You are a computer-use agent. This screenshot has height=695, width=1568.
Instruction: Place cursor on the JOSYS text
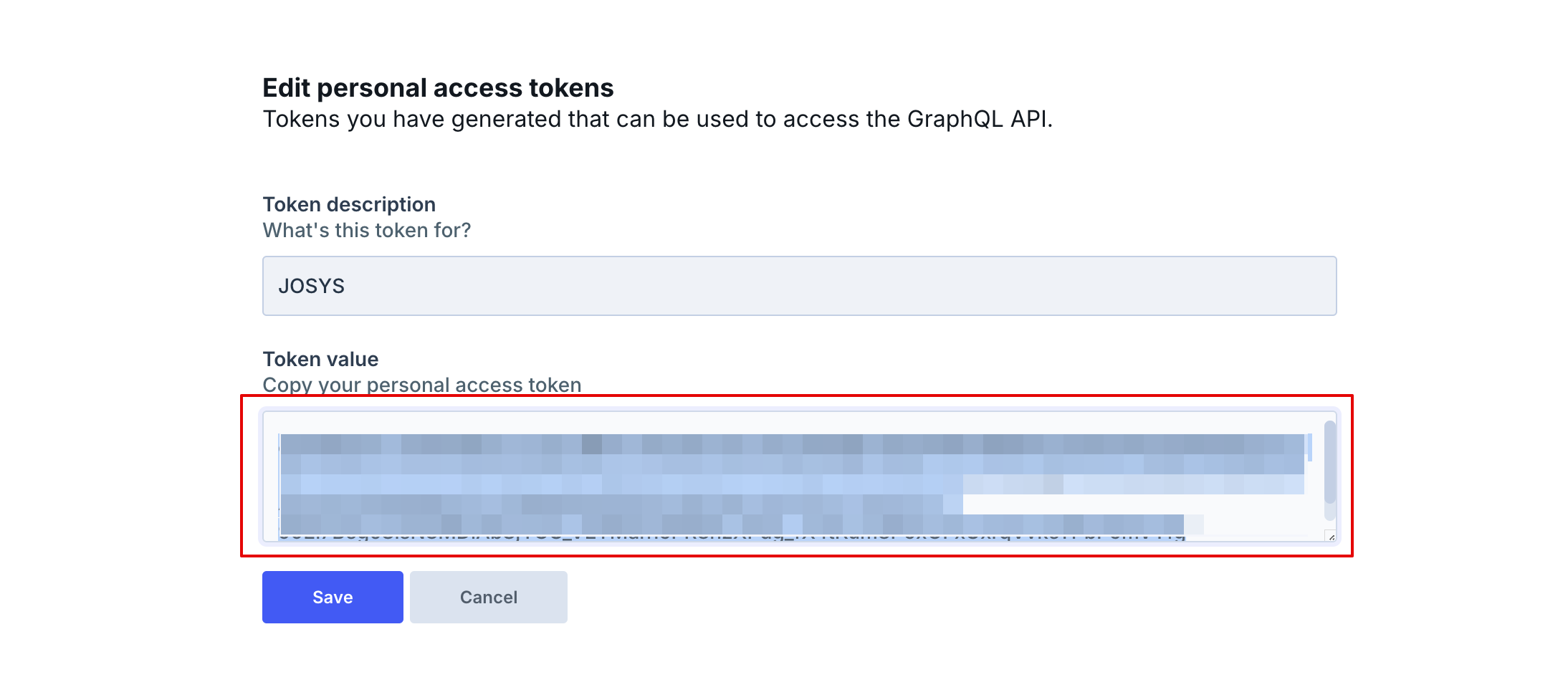point(312,286)
